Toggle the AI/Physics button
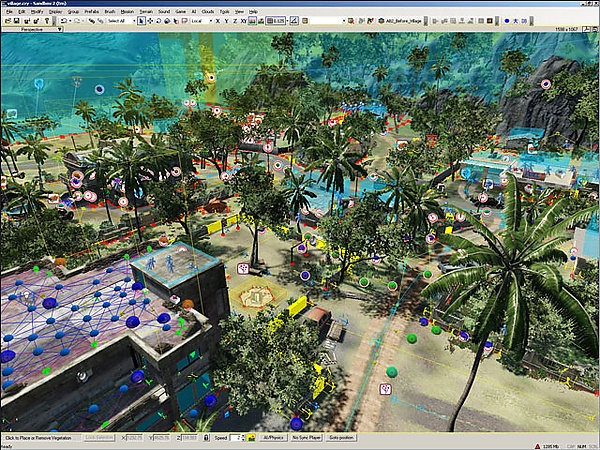Image resolution: width=600 pixels, height=450 pixels. (273, 438)
